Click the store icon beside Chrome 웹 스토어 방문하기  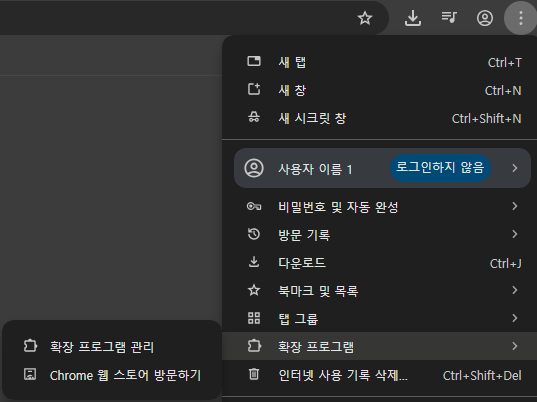pyautogui.click(x=30, y=374)
